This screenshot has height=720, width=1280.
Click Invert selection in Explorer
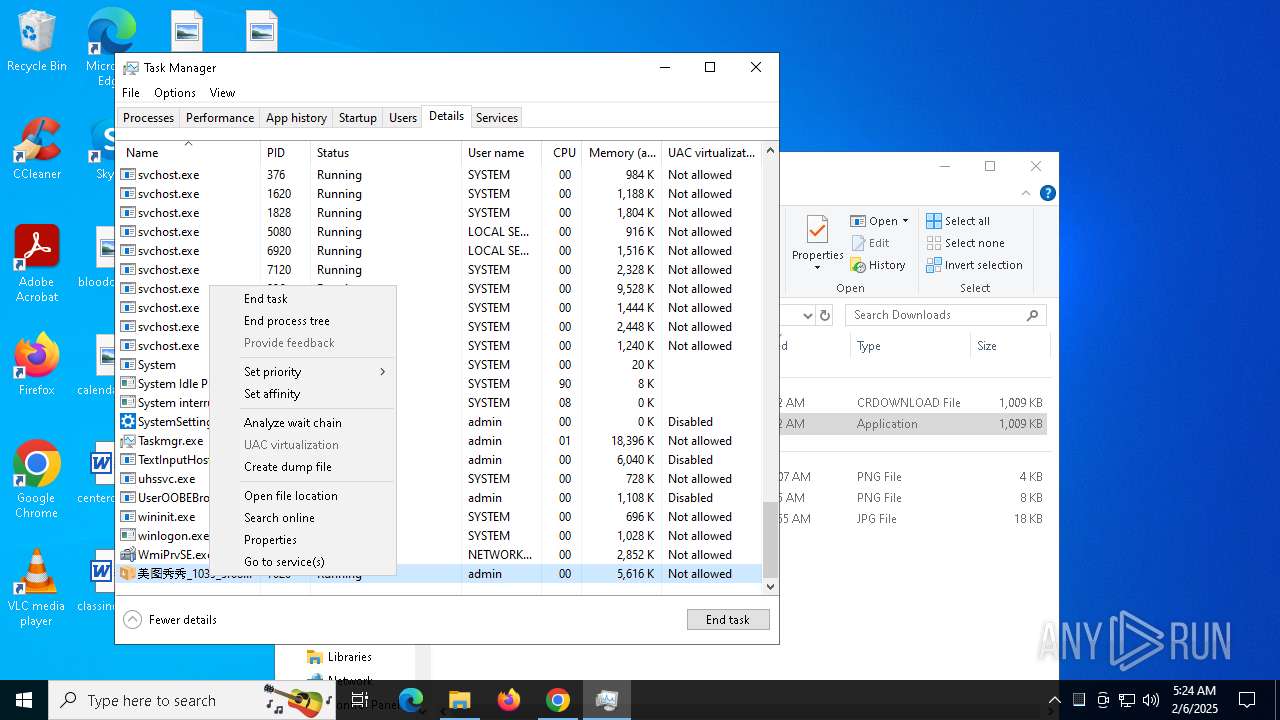(974, 265)
